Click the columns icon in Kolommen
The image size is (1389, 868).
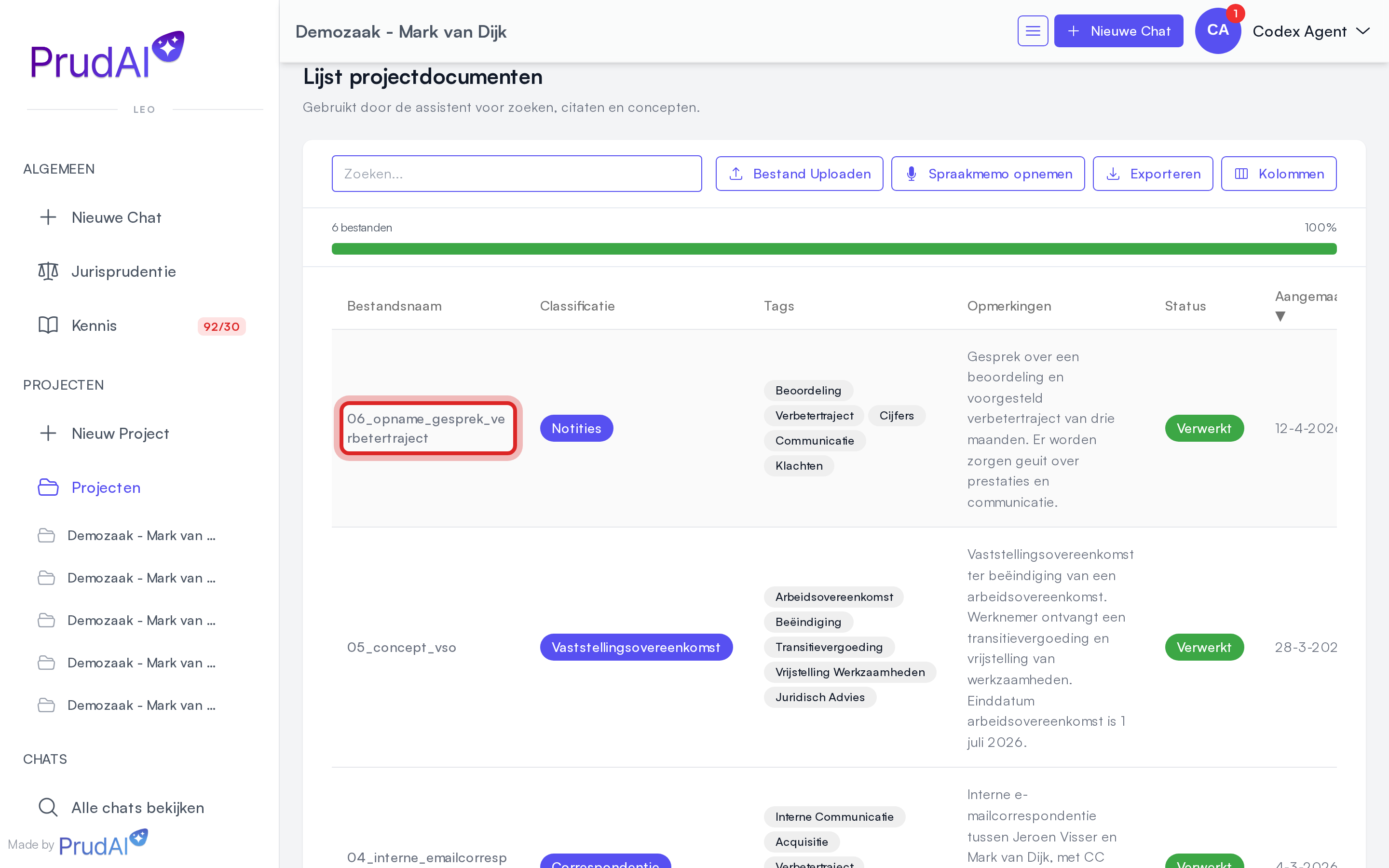[x=1241, y=174]
